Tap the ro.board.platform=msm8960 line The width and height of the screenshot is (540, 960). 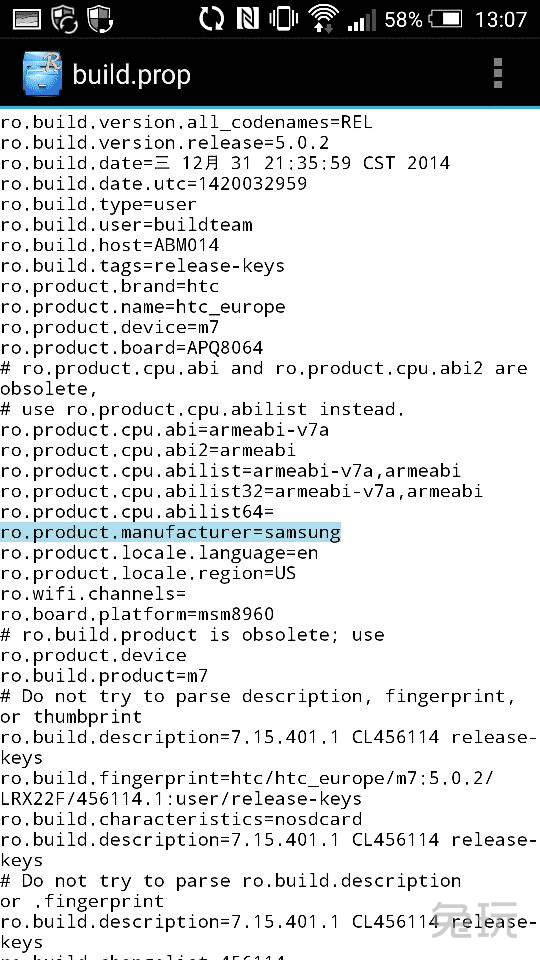click(137, 614)
